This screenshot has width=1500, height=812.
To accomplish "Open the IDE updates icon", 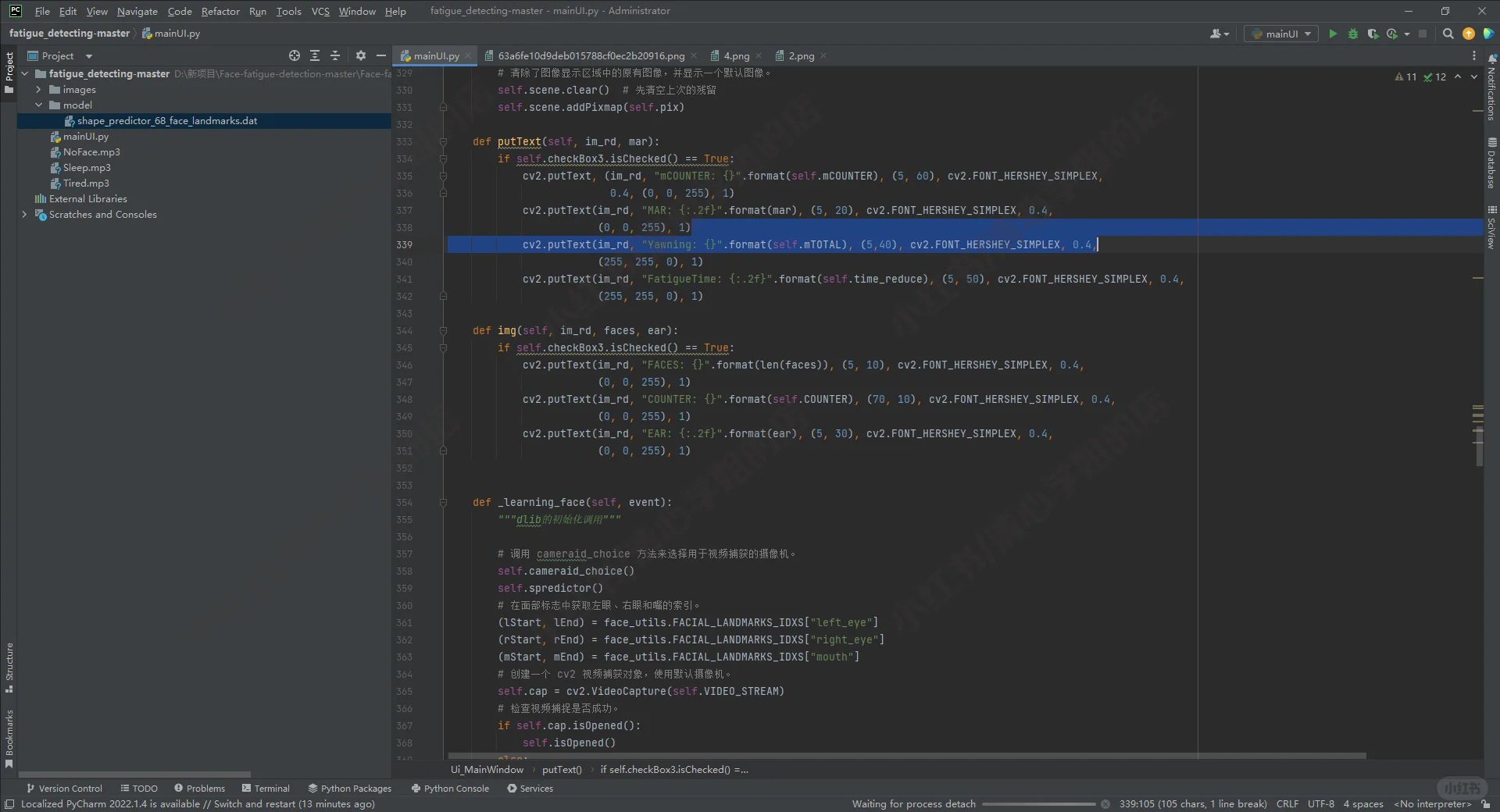I will [x=1469, y=34].
